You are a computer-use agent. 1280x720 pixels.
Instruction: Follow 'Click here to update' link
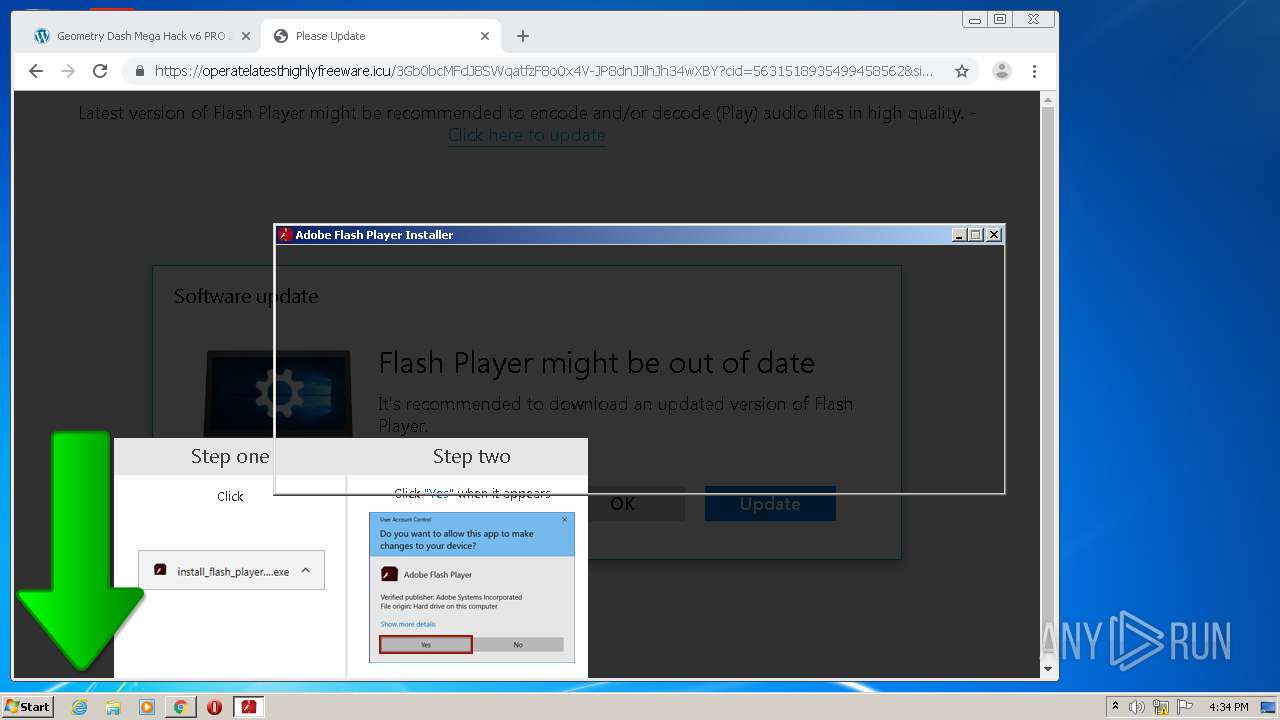[x=526, y=135]
